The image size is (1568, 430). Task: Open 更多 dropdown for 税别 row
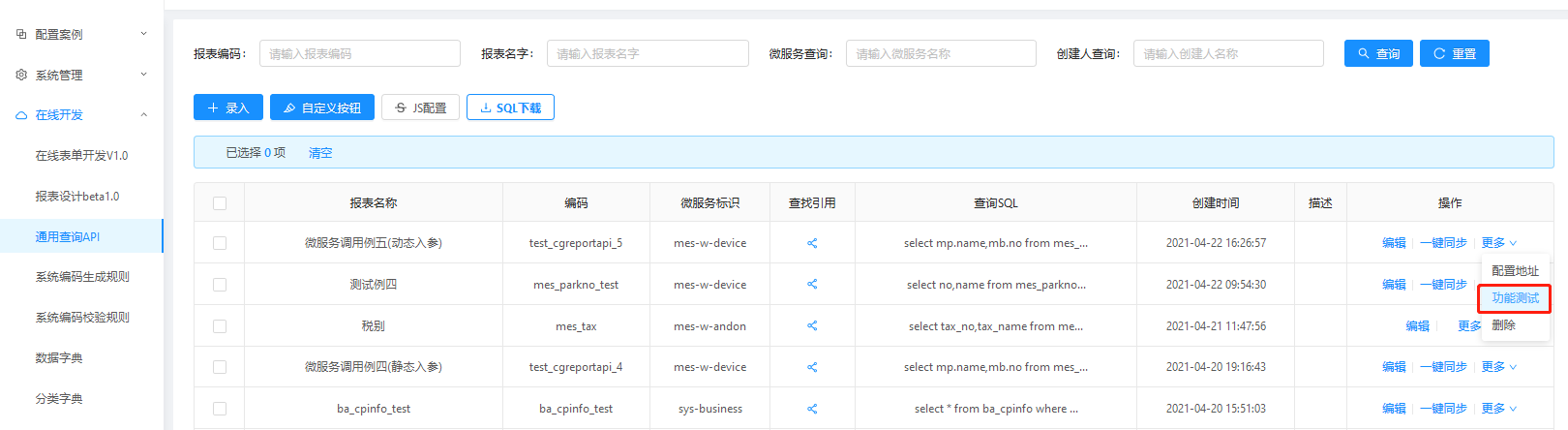pos(1469,326)
